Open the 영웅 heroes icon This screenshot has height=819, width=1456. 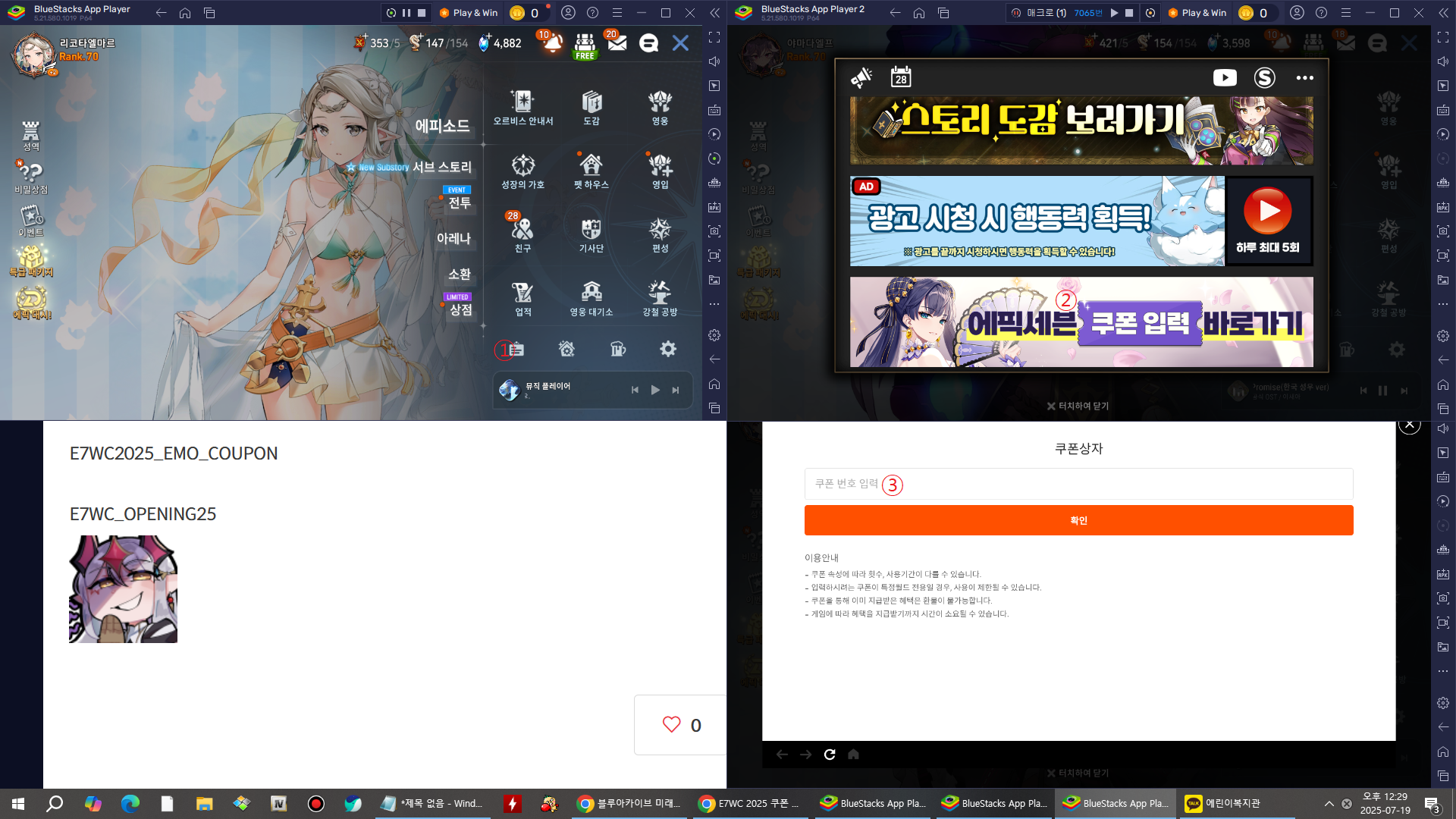point(660,107)
